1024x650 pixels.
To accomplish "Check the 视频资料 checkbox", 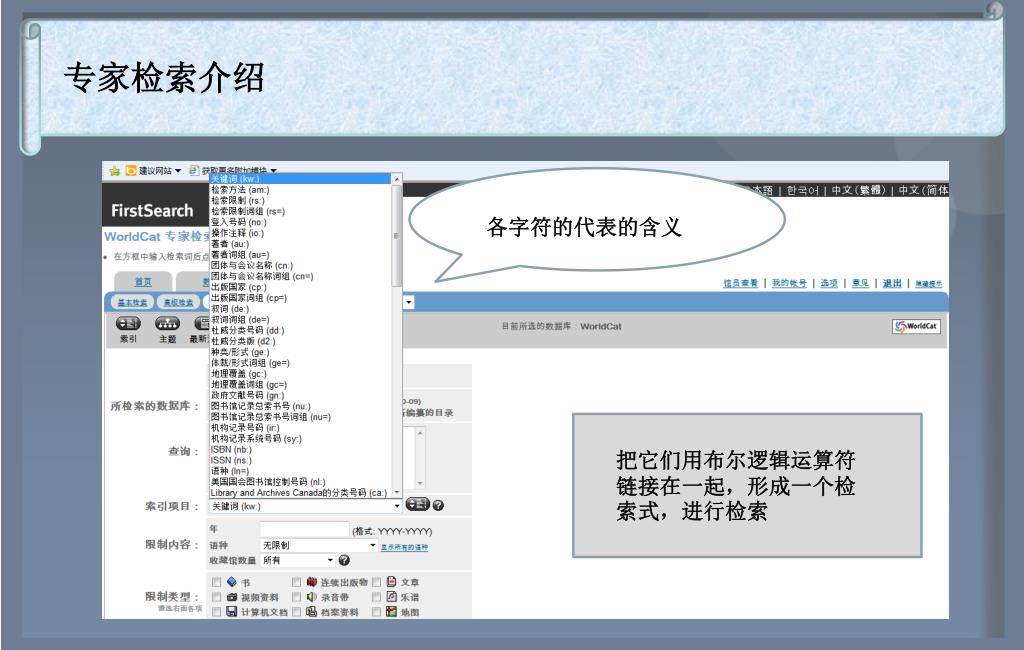I will (x=216, y=597).
